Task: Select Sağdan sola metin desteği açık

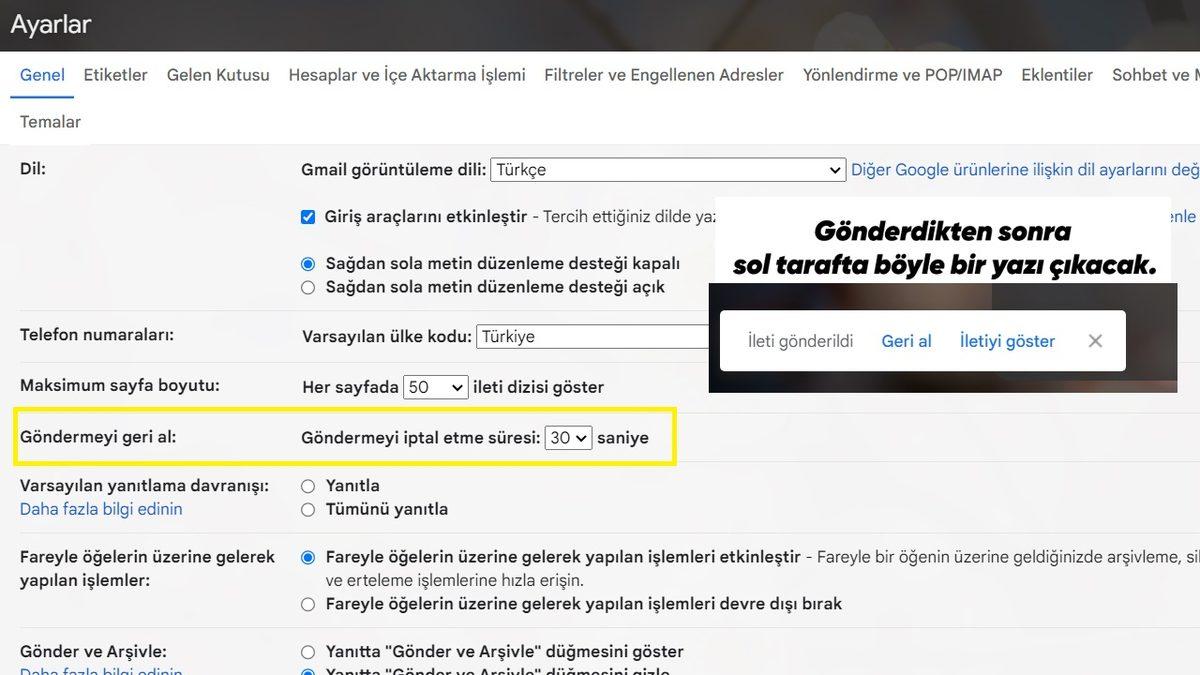Action: pyautogui.click(x=308, y=287)
